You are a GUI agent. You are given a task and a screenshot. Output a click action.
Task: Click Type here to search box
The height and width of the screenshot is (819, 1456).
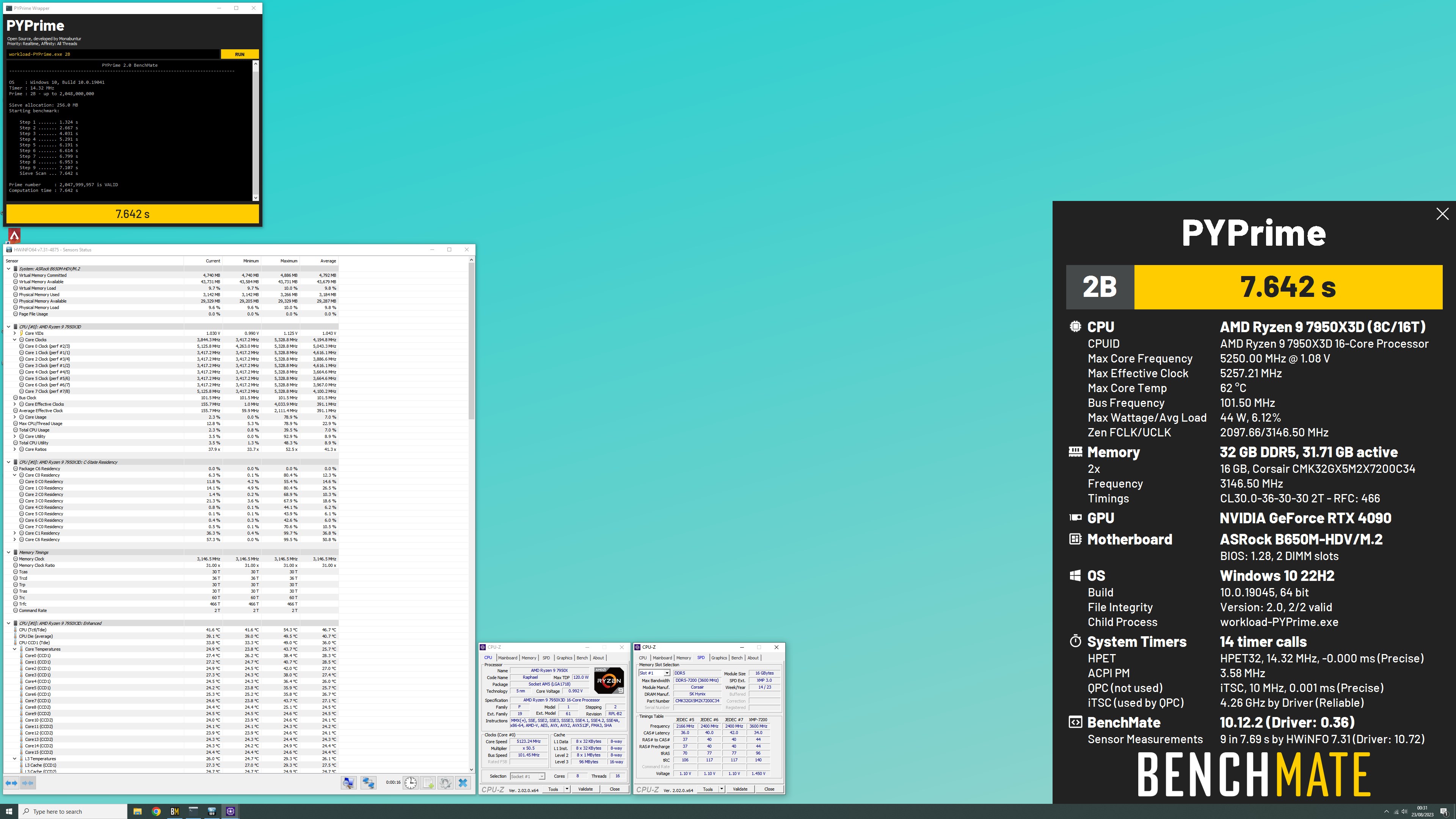(73, 812)
